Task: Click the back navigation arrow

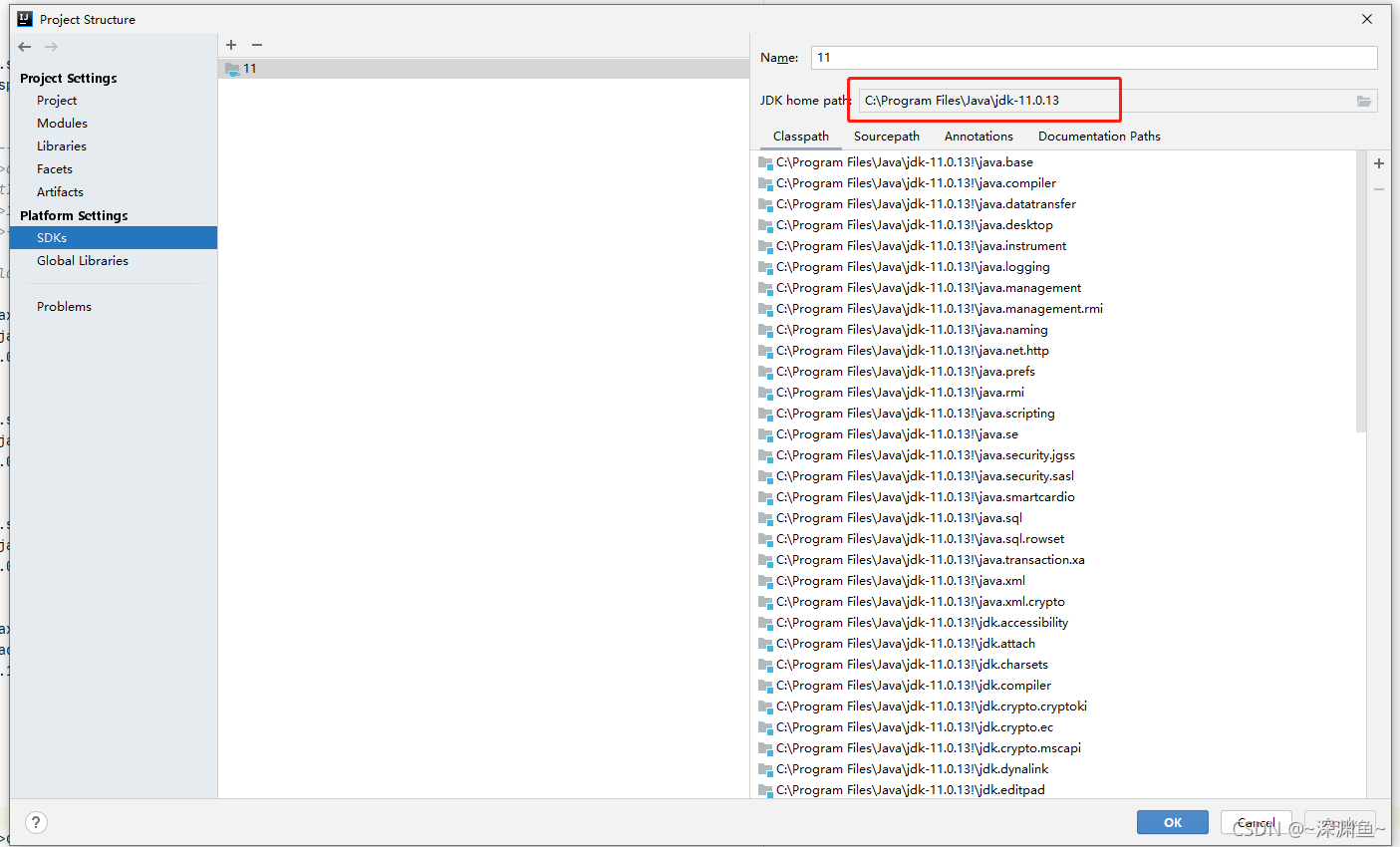Action: tap(25, 47)
